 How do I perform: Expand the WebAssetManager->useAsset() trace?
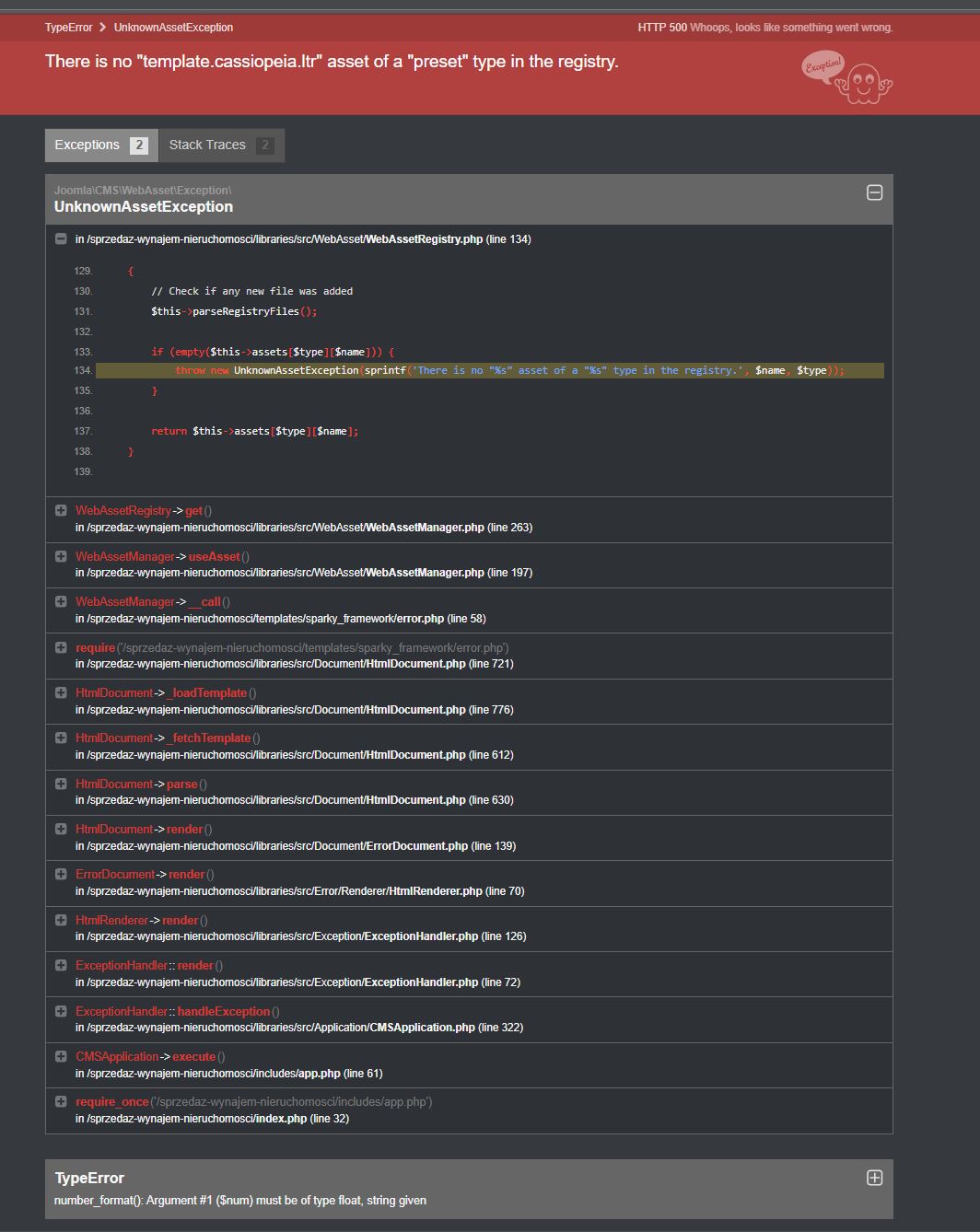[61, 556]
